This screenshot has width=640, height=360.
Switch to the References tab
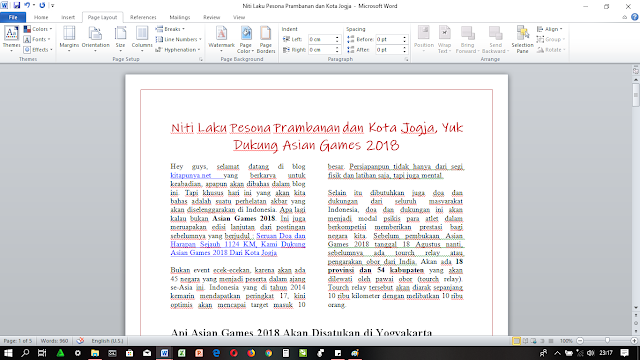click(143, 17)
